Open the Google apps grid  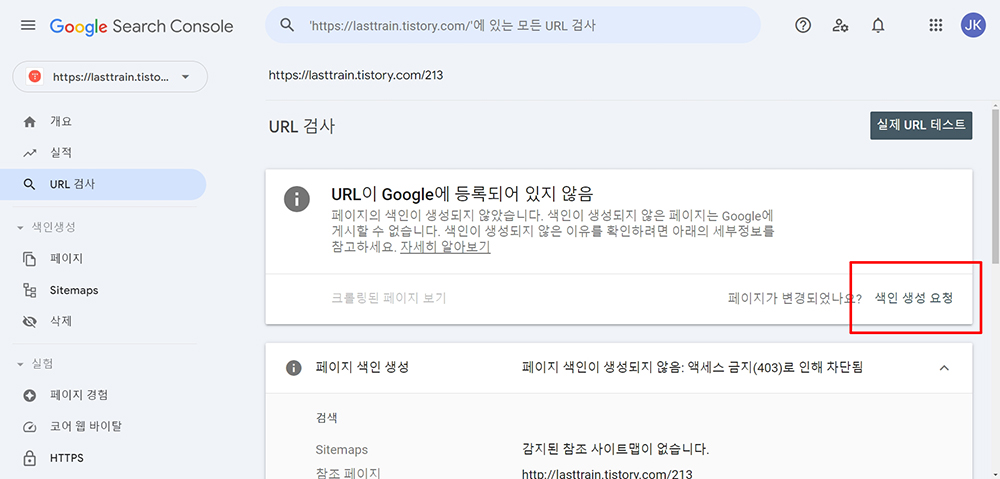click(936, 26)
